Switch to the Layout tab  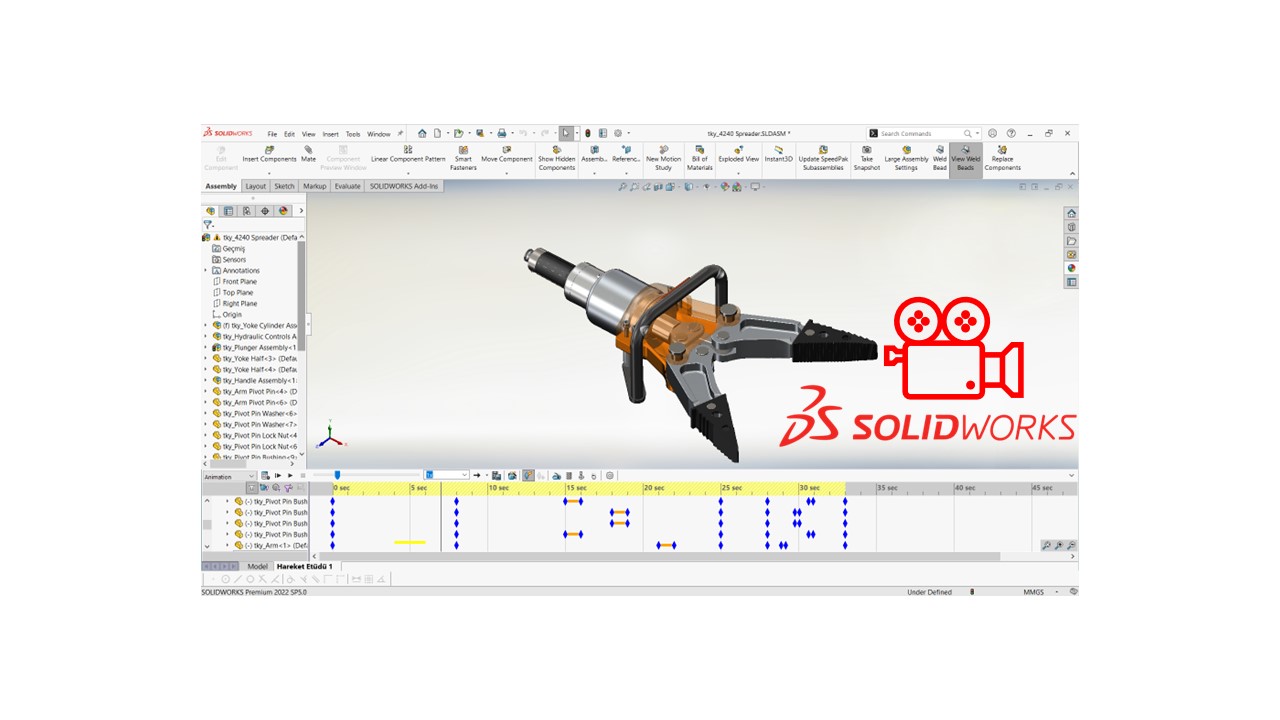click(x=256, y=186)
